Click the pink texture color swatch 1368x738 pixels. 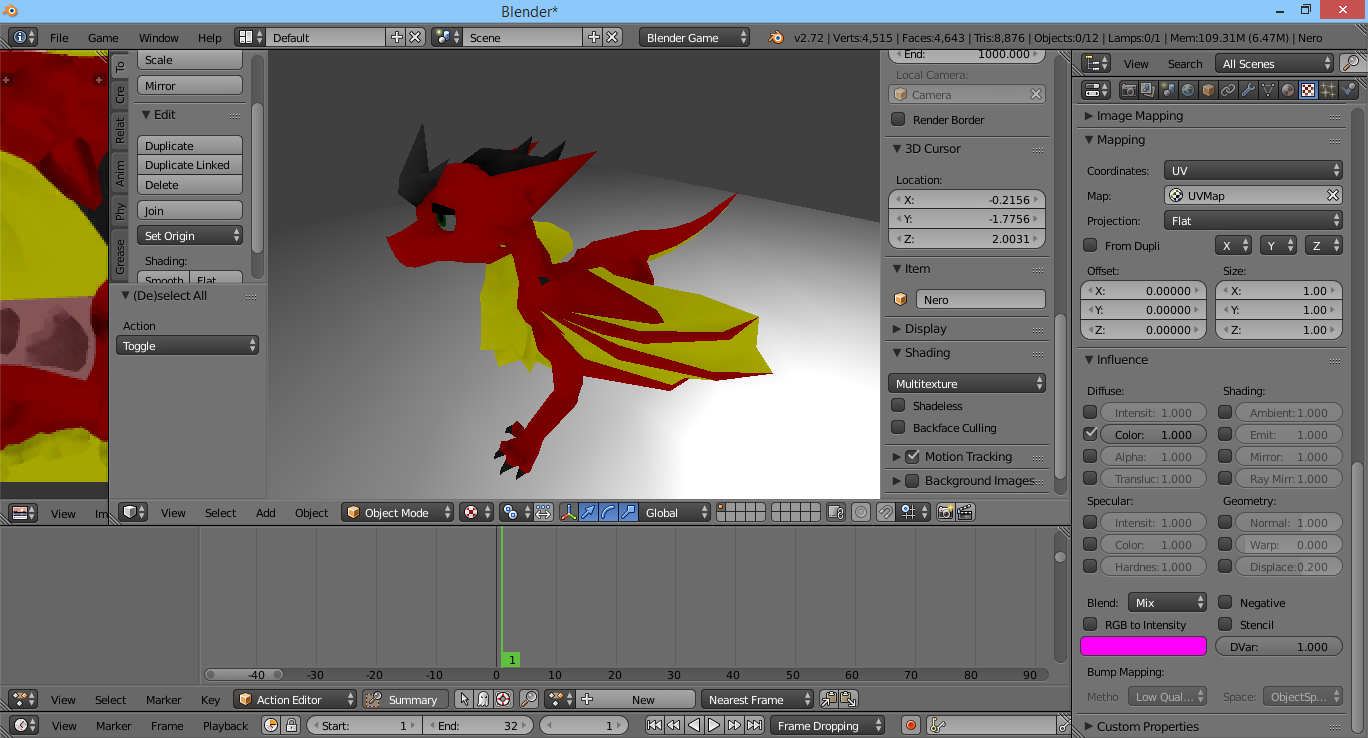[1144, 646]
